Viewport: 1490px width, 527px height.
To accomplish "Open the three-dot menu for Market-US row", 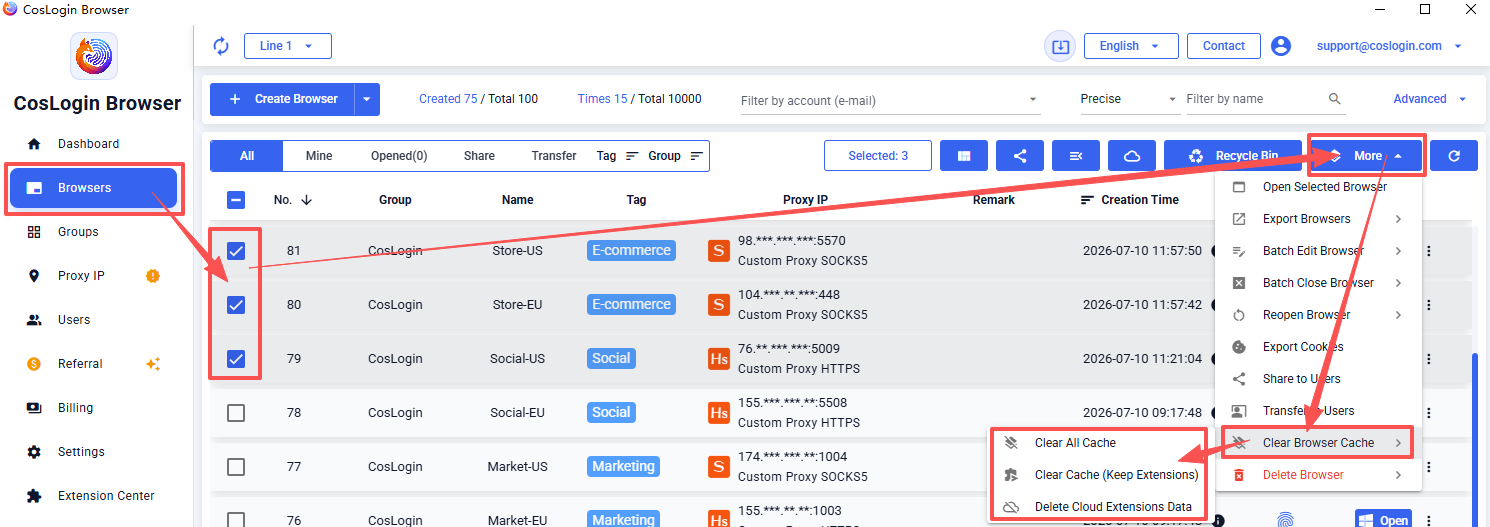I will 1429,467.
